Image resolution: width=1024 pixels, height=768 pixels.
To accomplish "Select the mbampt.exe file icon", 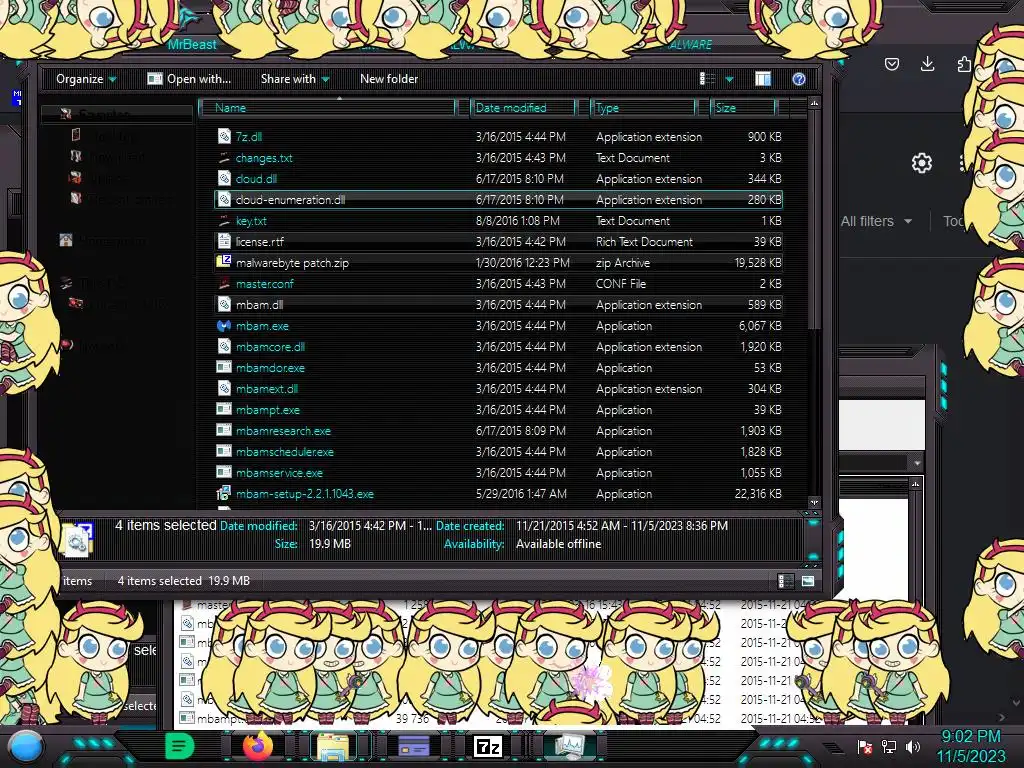I will (x=224, y=409).
